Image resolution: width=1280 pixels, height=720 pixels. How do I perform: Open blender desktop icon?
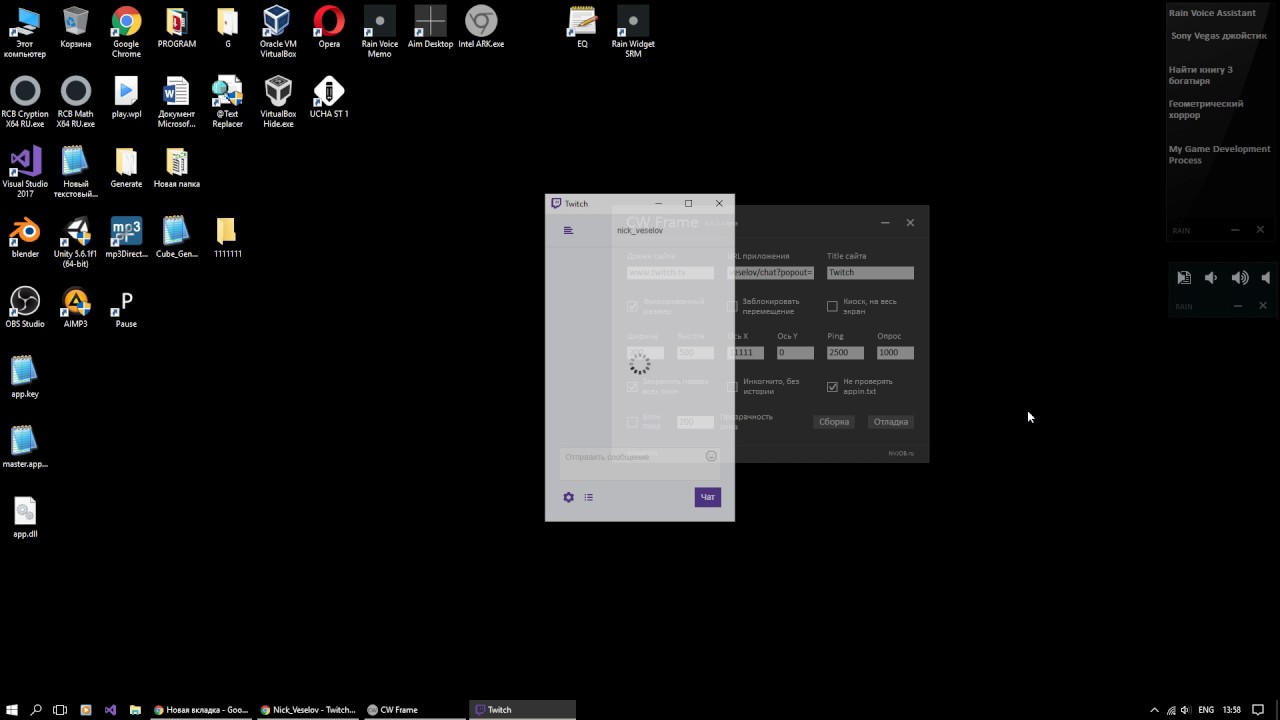pyautogui.click(x=25, y=237)
